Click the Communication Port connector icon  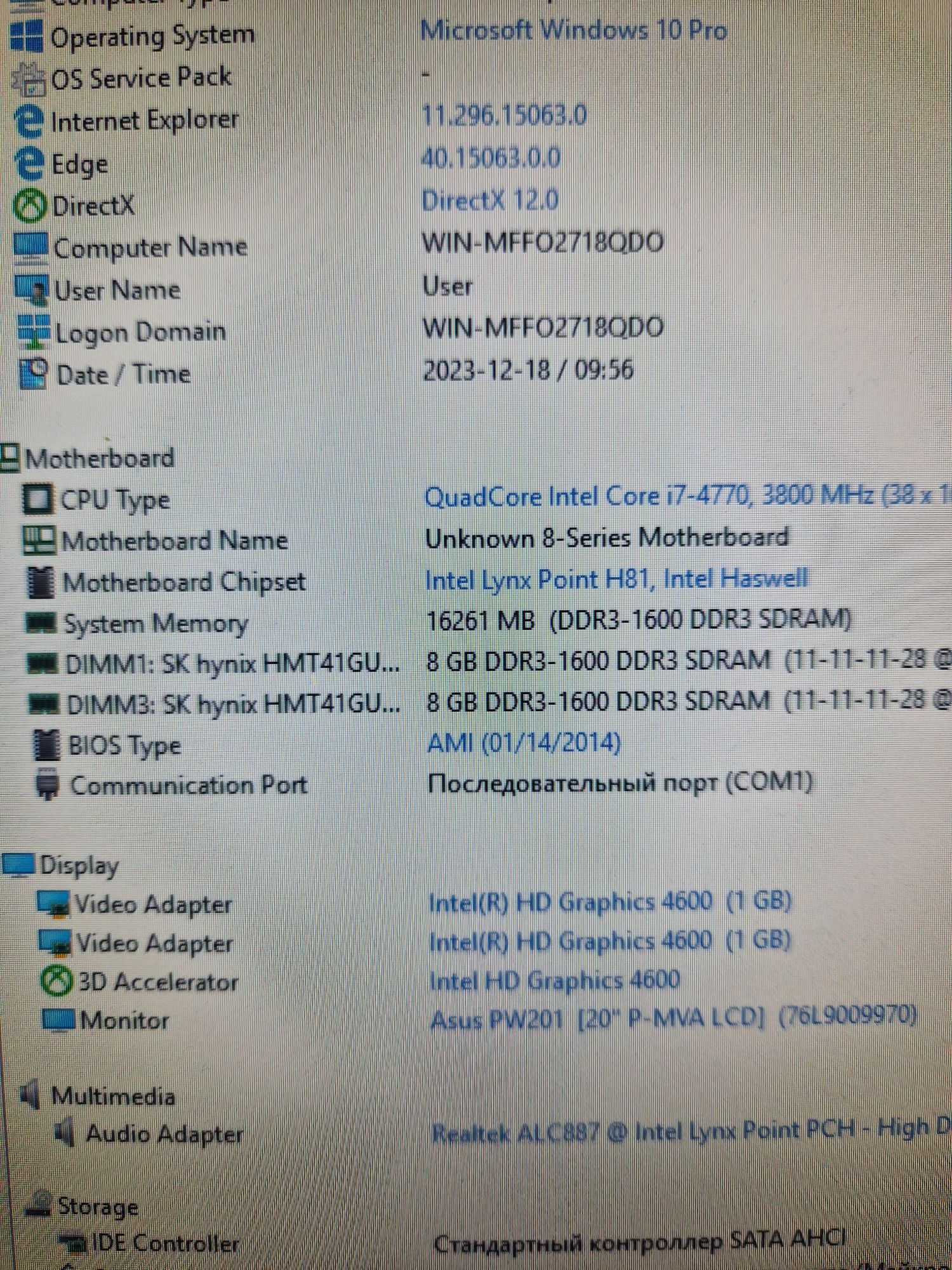(48, 785)
